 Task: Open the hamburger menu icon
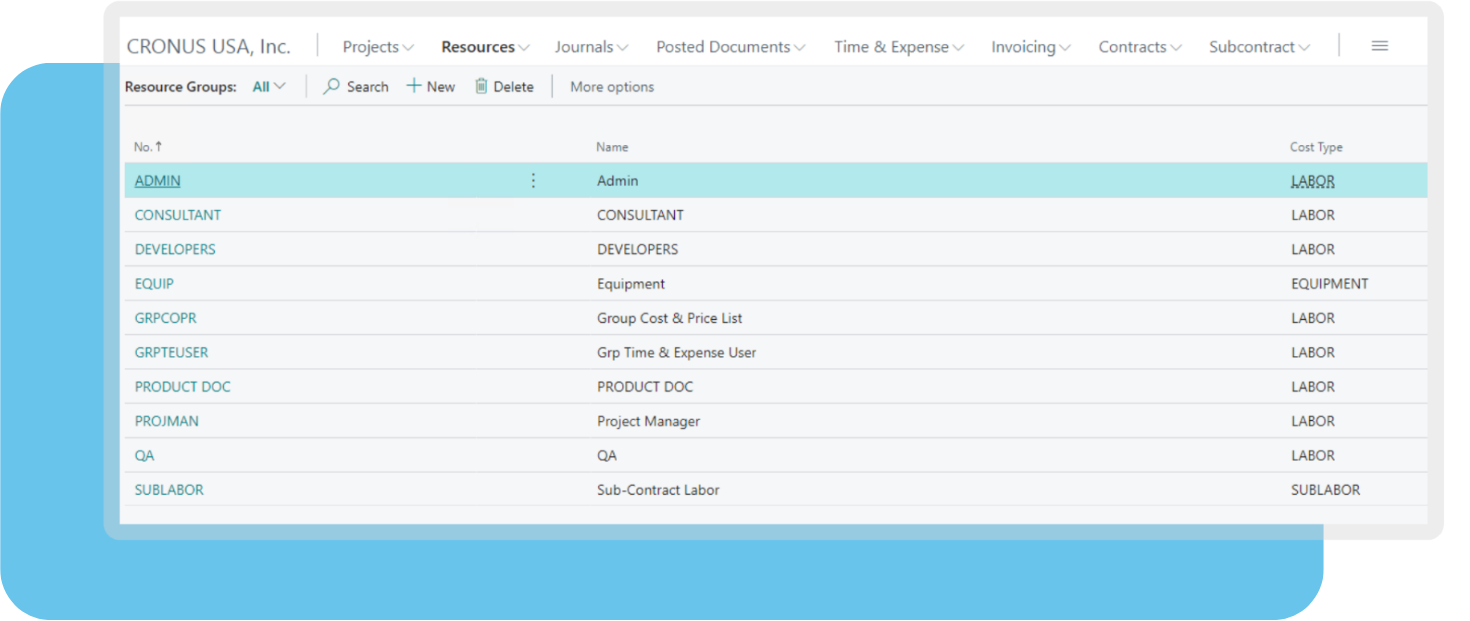point(1379,45)
